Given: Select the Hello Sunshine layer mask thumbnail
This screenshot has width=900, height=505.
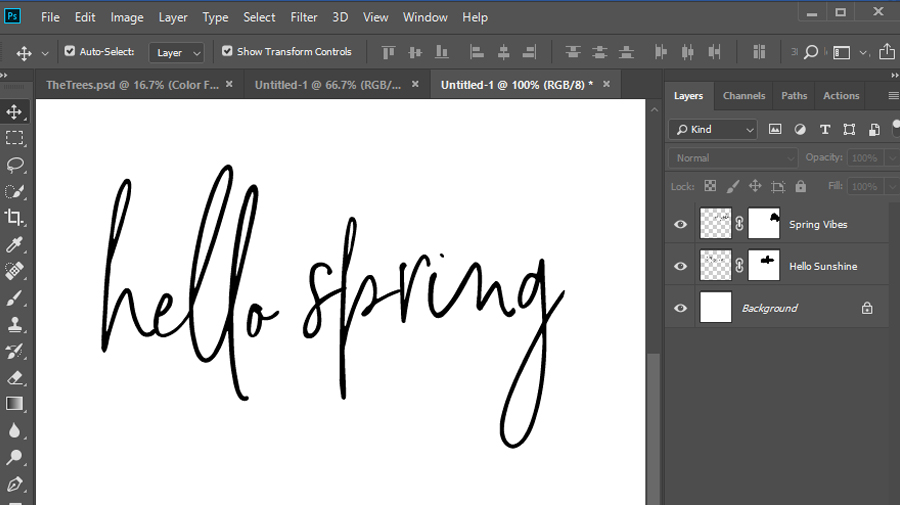Looking at the screenshot, I should pyautogui.click(x=764, y=265).
